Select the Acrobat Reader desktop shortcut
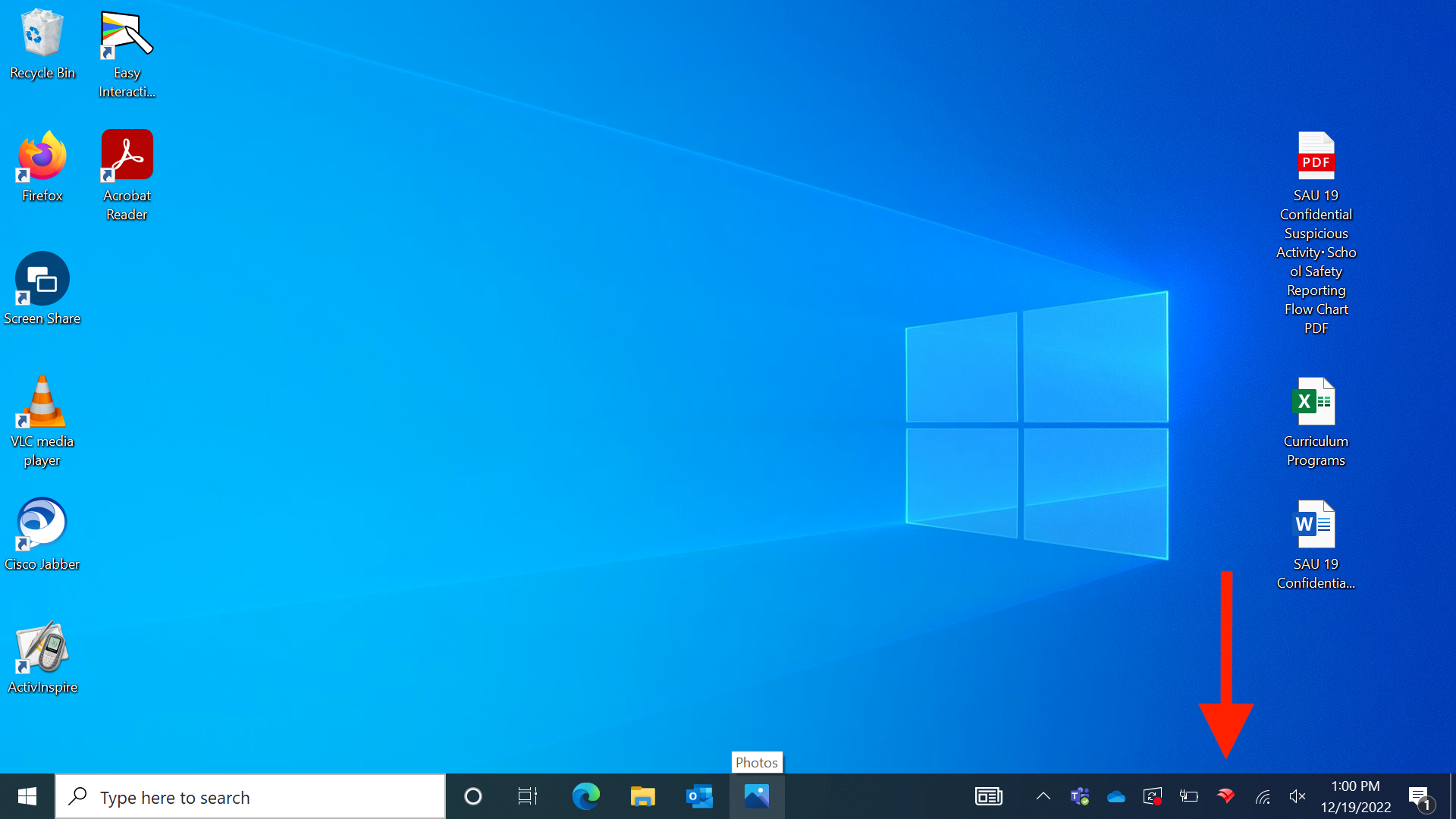The image size is (1456, 819). [x=127, y=176]
